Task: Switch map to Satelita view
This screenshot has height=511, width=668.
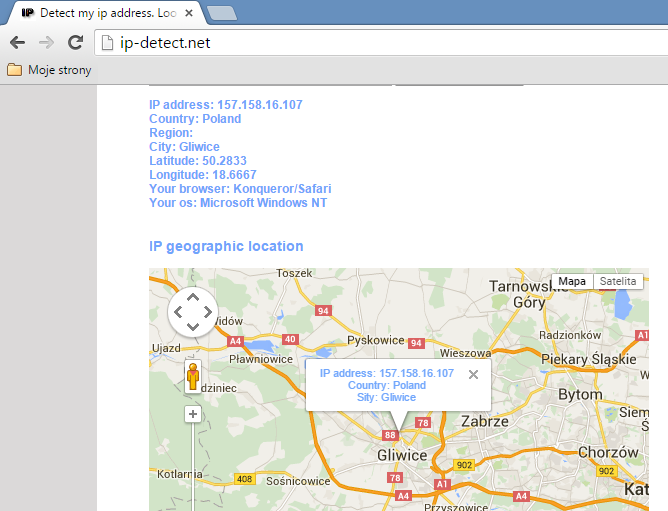Action: [618, 281]
